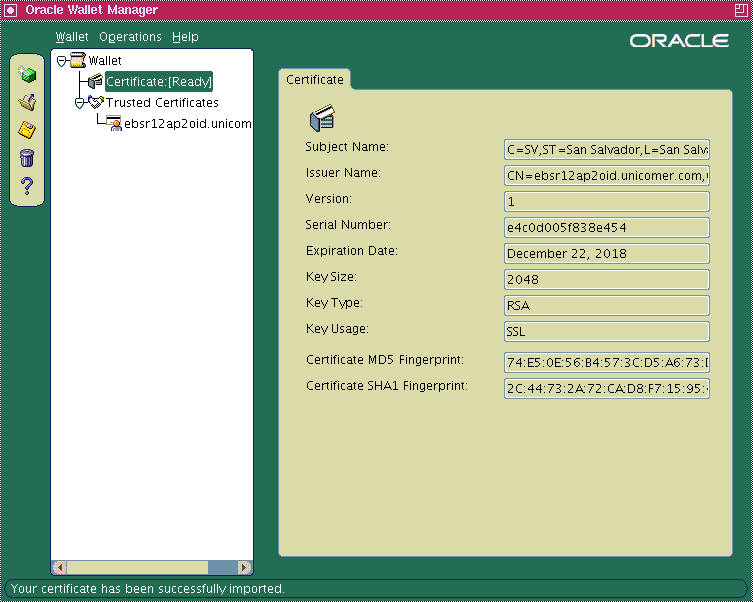753x602 pixels.
Task: Click the successfully imported status message
Action: [x=147, y=589]
